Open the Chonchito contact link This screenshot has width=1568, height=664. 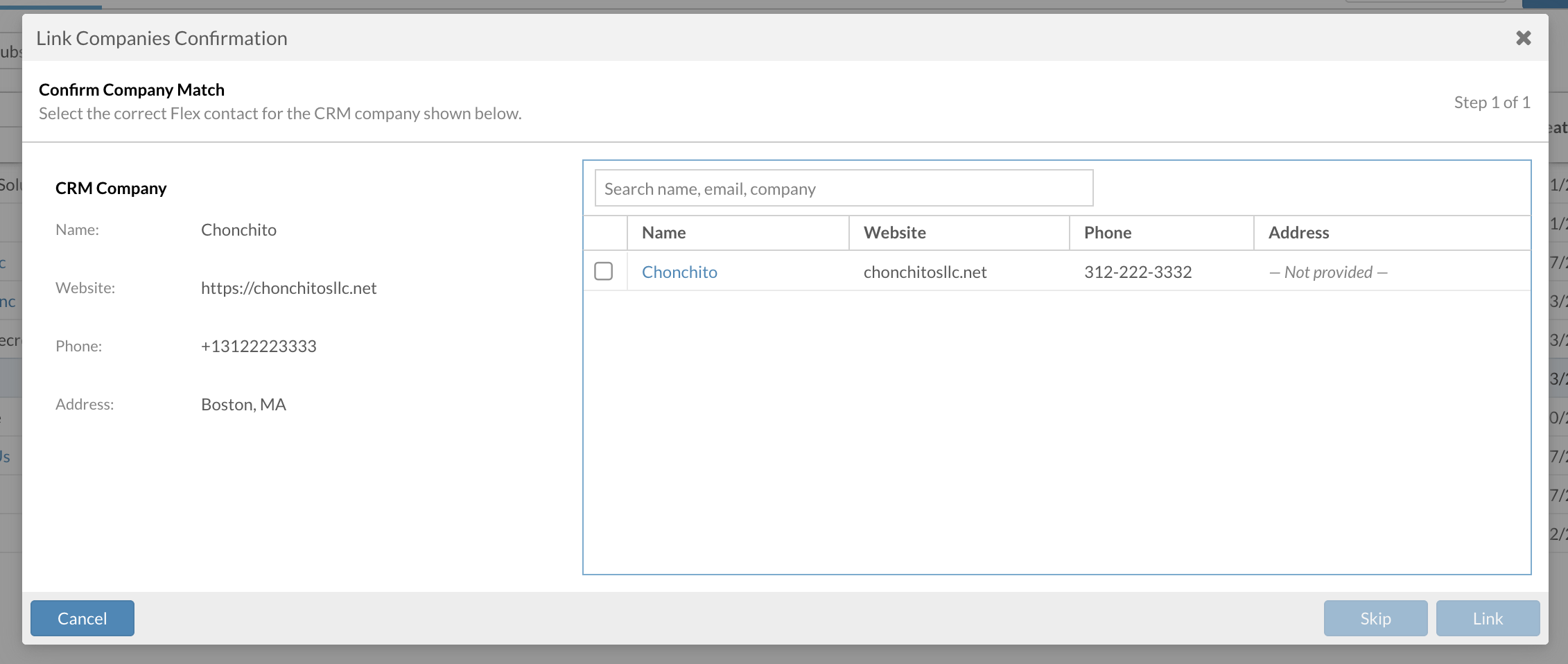point(679,272)
